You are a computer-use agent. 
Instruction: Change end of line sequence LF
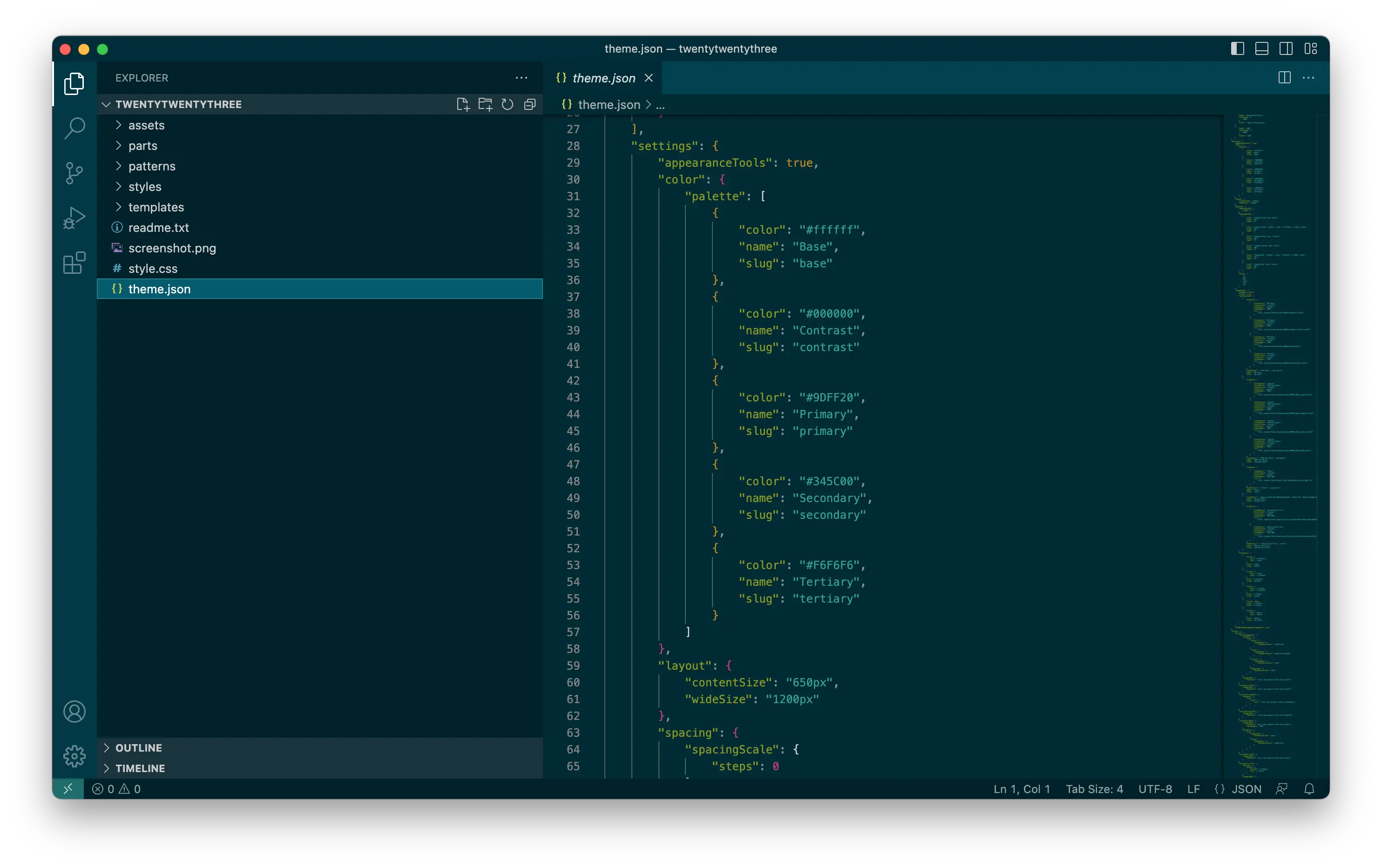tap(1193, 789)
